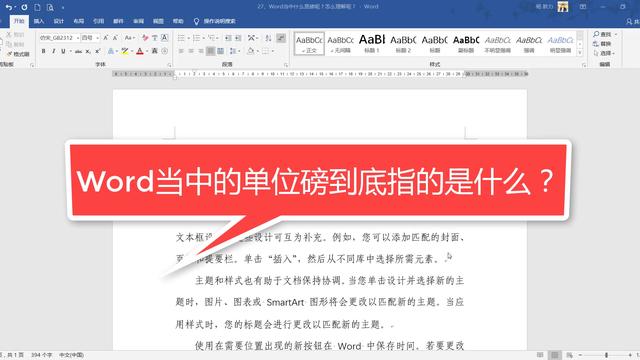Start a bulleted list

point(181,38)
